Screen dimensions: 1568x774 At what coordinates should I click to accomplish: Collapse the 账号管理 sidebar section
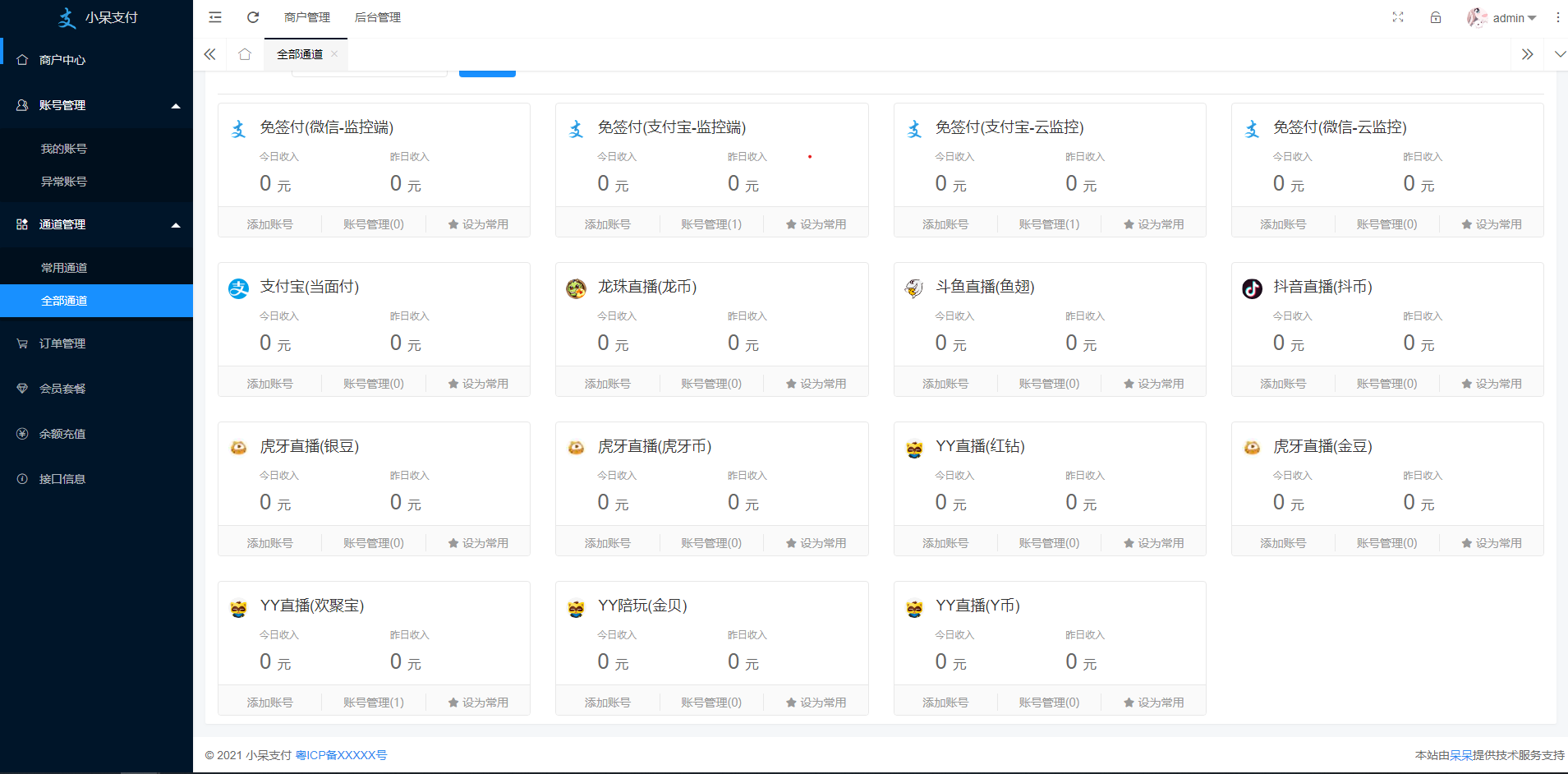[176, 106]
